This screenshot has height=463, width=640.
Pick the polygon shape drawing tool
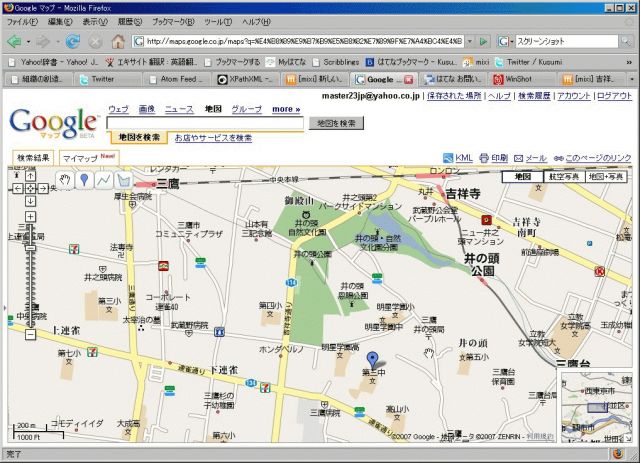click(x=123, y=180)
